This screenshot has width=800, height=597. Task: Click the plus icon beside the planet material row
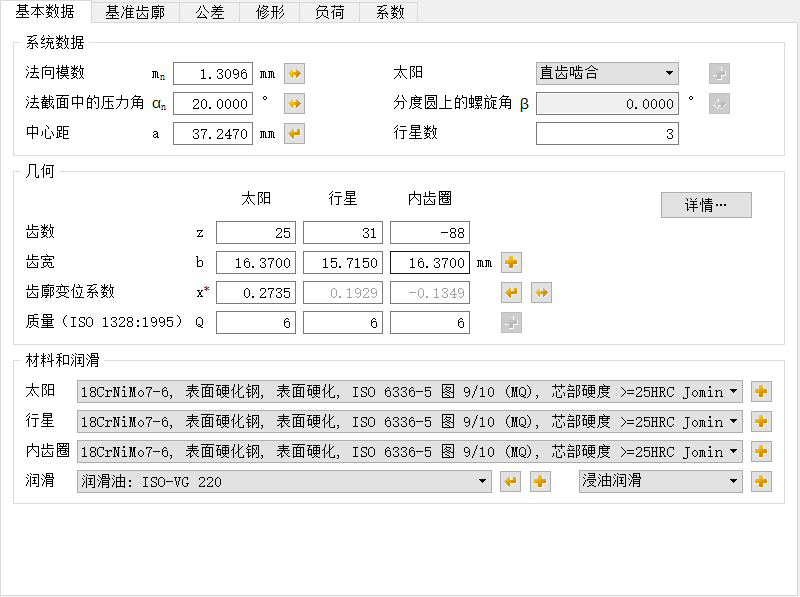[x=761, y=421]
